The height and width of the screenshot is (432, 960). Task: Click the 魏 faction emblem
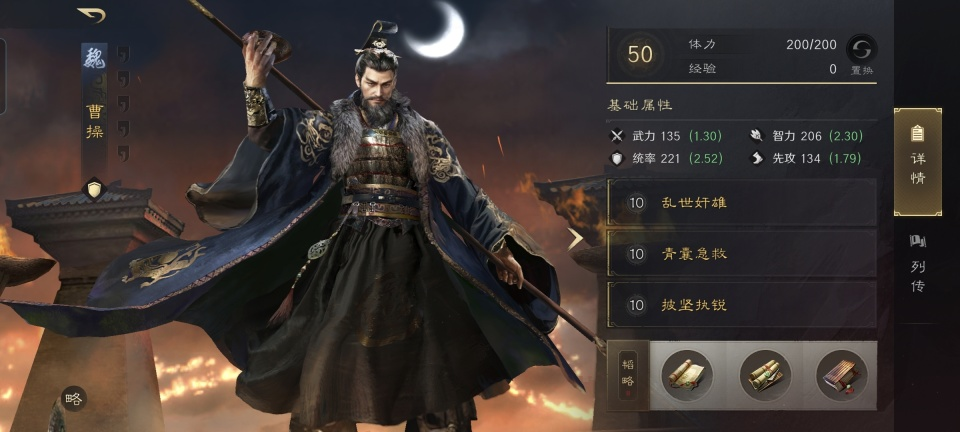tap(94, 59)
